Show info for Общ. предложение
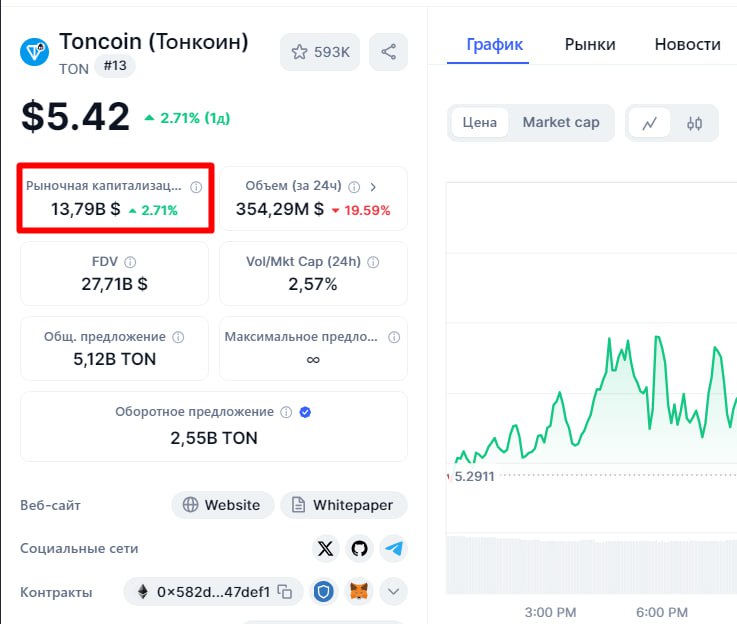The width and height of the screenshot is (737, 624). [x=178, y=337]
